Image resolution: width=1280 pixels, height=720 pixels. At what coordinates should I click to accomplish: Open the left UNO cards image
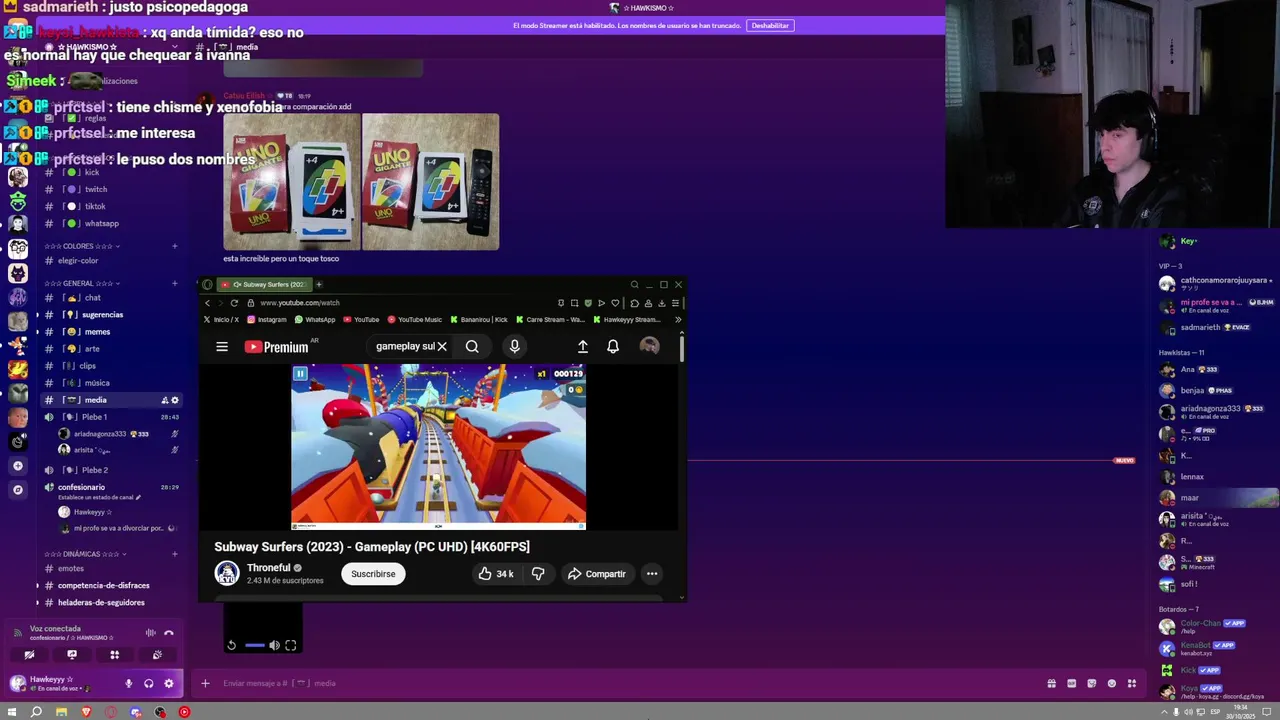tap(291, 181)
